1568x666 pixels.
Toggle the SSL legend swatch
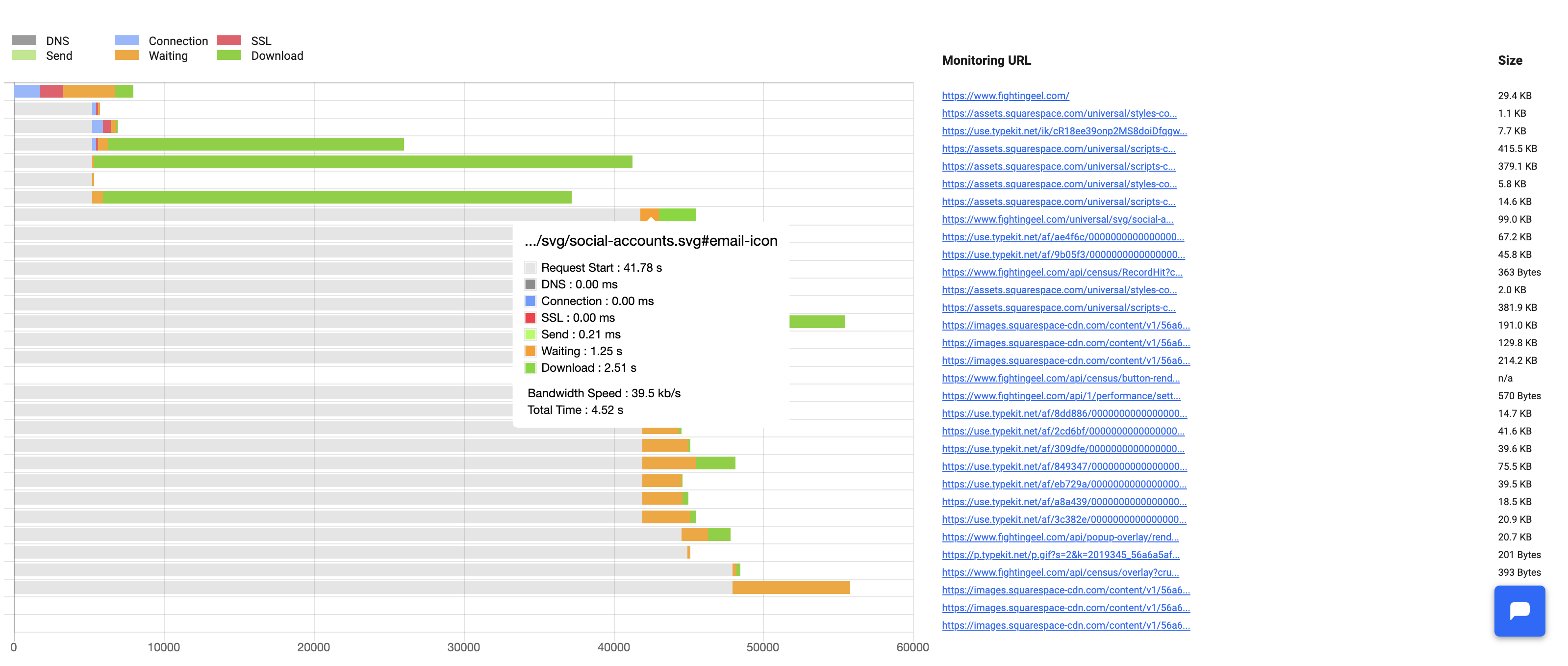click(x=229, y=40)
